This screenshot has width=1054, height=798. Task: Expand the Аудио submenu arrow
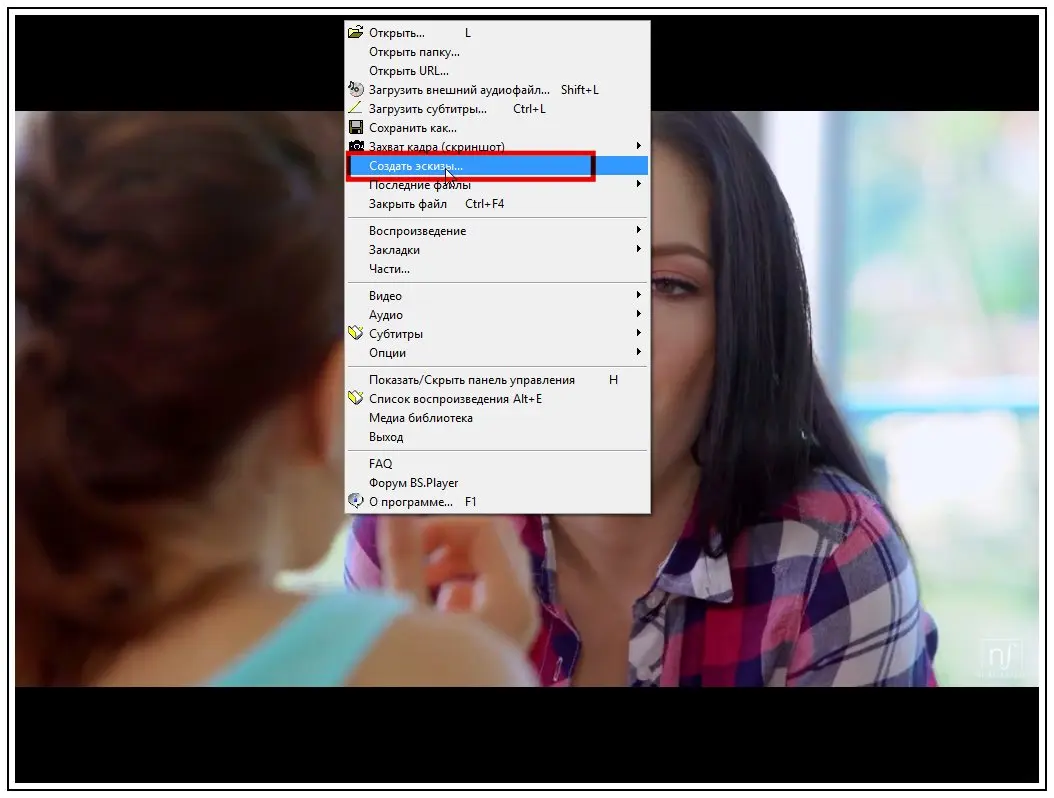tap(639, 314)
